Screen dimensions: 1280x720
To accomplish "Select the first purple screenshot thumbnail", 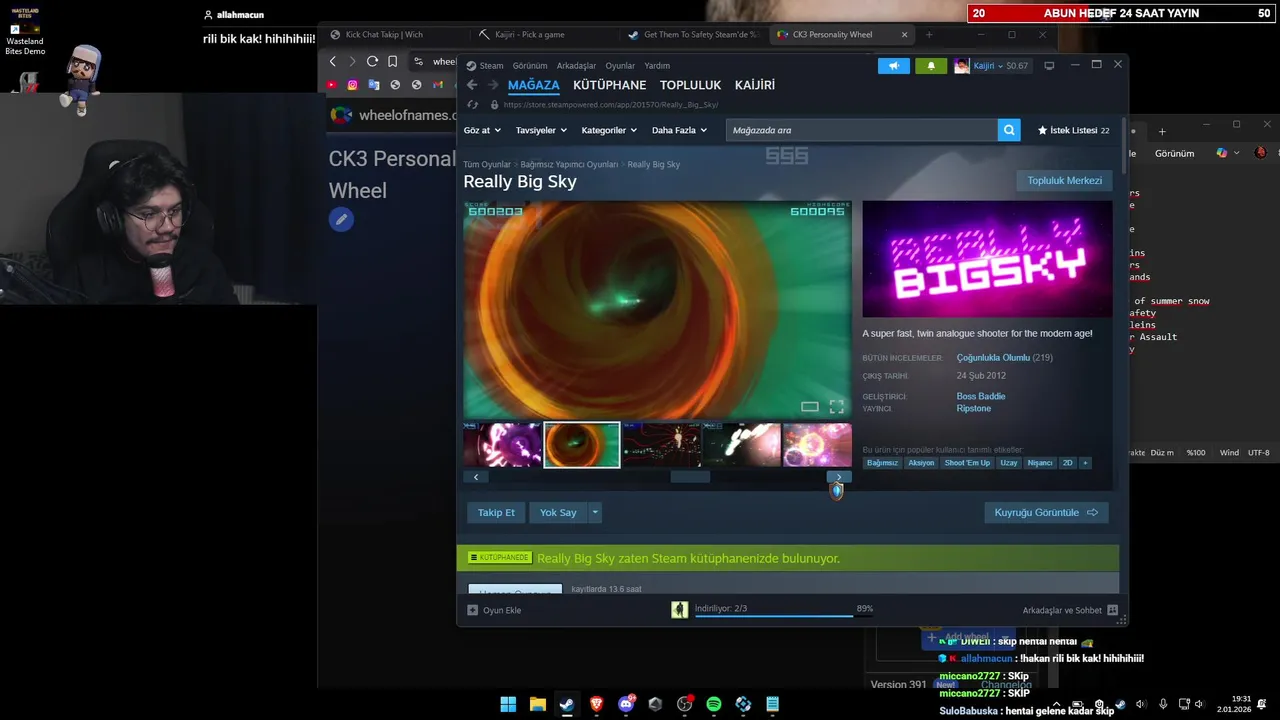I will click(502, 445).
